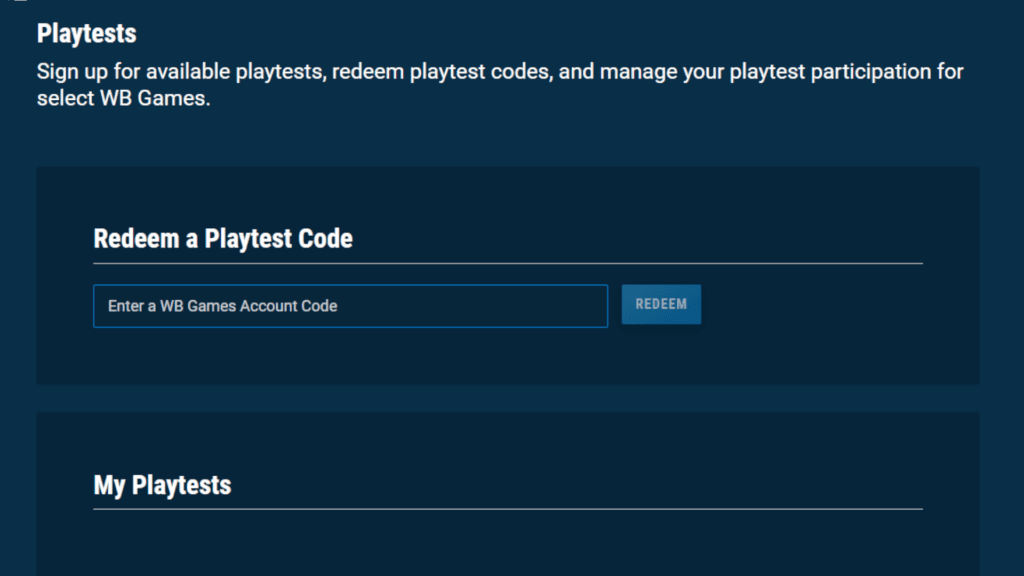Click the divider under Redeem a Playtest Code
The height and width of the screenshot is (576, 1024).
click(x=507, y=262)
